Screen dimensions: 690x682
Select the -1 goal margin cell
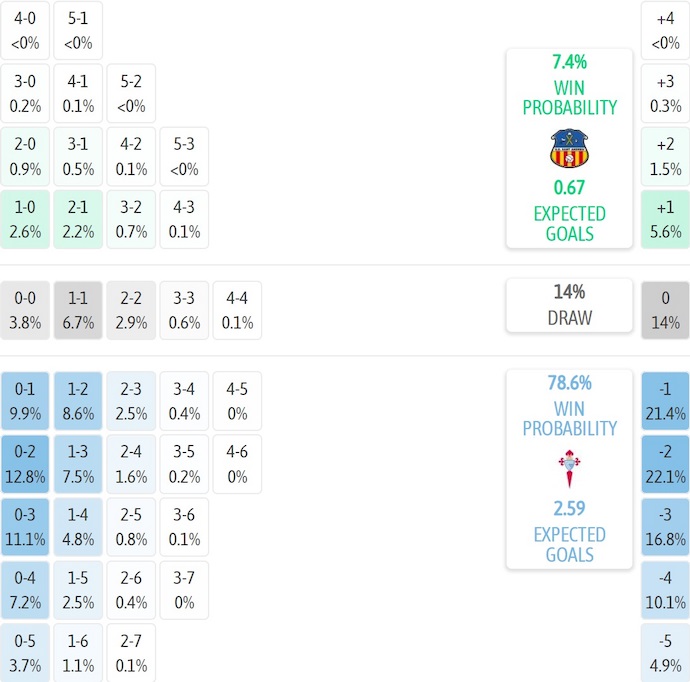coord(665,401)
